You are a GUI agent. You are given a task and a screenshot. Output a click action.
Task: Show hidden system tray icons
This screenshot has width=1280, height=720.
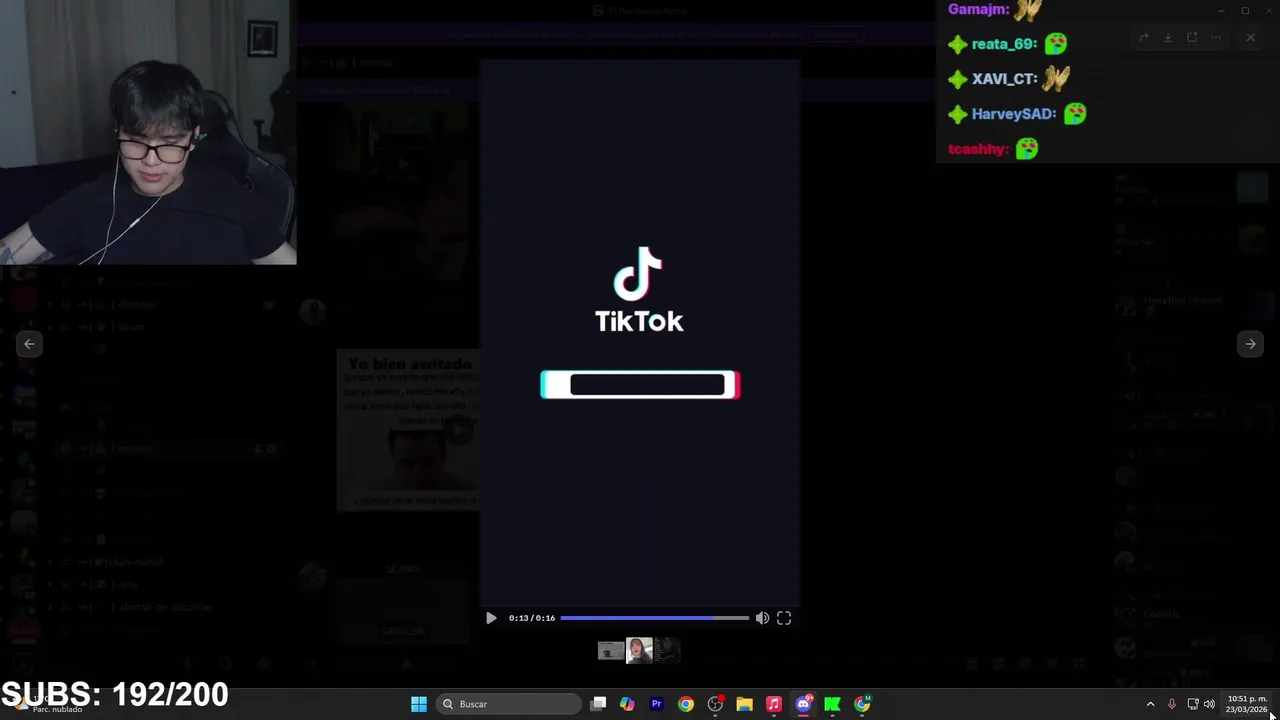pos(1150,704)
